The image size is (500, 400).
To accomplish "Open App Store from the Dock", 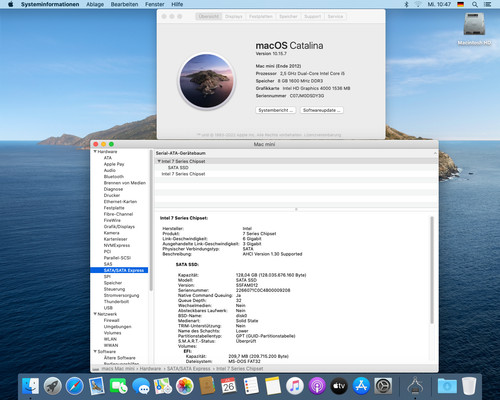I will [x=361, y=386].
